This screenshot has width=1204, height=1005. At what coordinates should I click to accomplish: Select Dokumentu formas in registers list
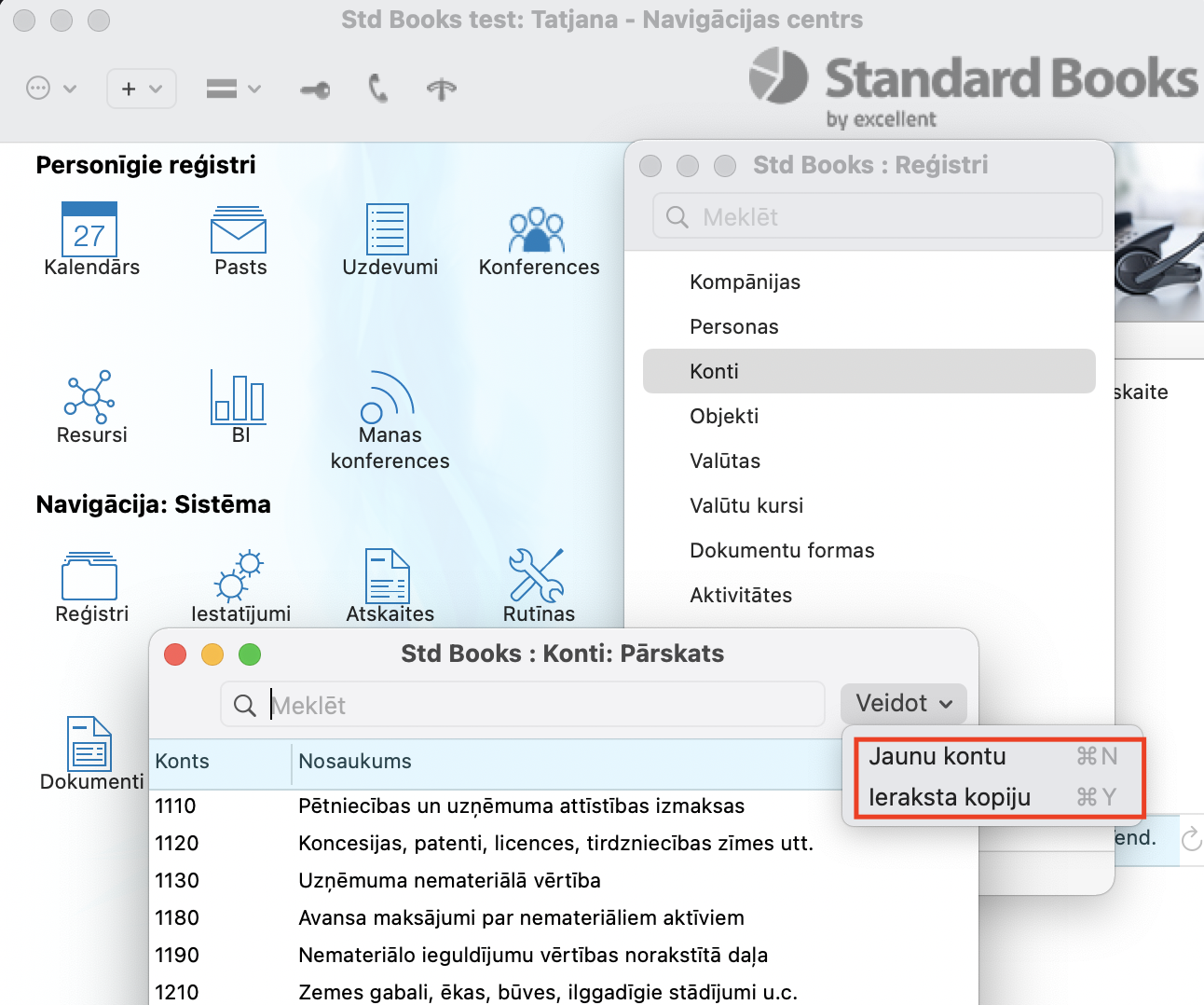[x=782, y=550]
